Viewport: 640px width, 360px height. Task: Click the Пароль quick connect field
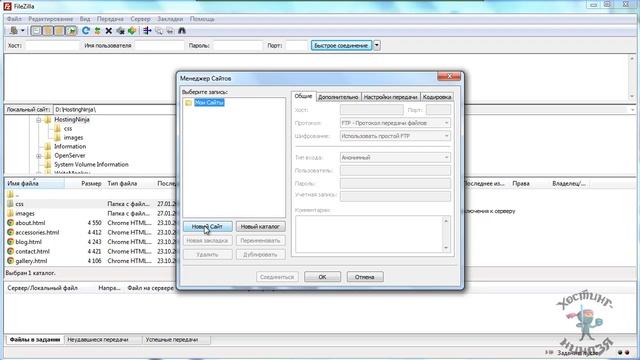pyautogui.click(x=238, y=46)
